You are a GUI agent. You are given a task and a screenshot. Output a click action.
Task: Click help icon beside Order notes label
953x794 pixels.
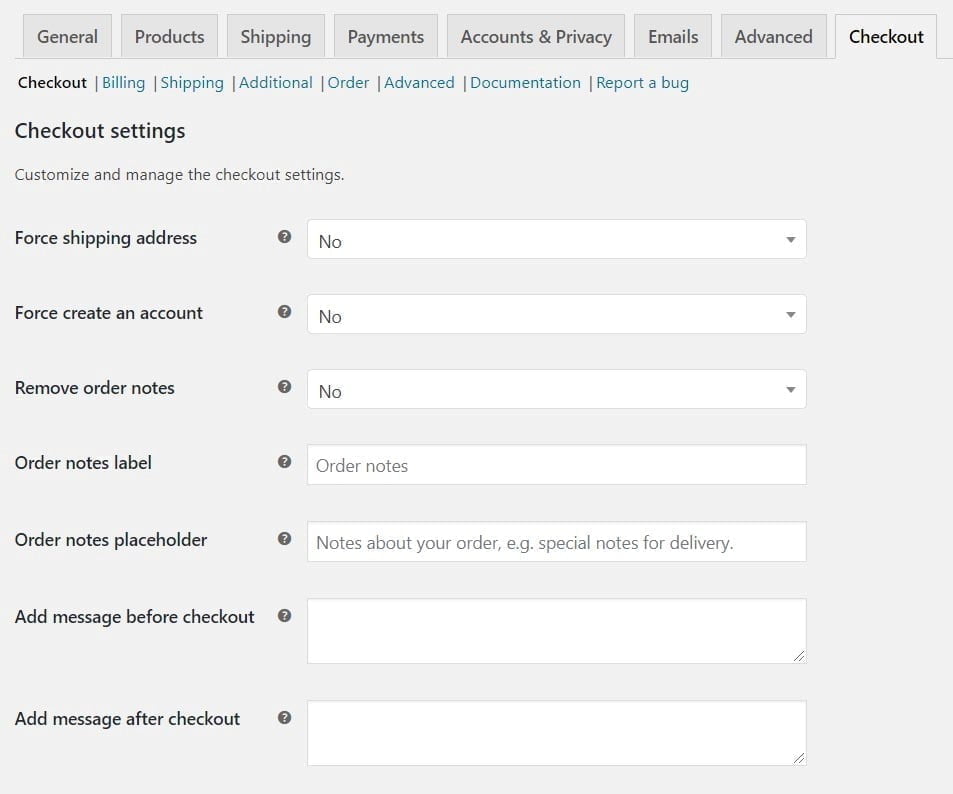[x=284, y=462]
